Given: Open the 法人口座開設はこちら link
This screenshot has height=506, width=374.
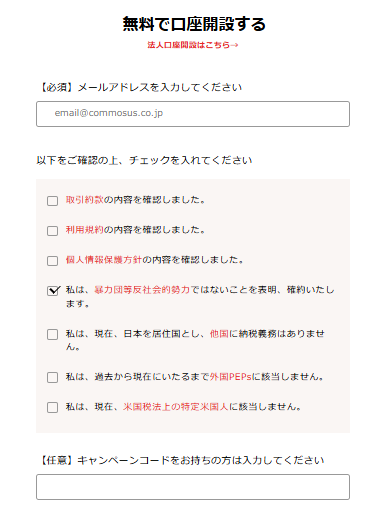Looking at the screenshot, I should tap(193, 45).
